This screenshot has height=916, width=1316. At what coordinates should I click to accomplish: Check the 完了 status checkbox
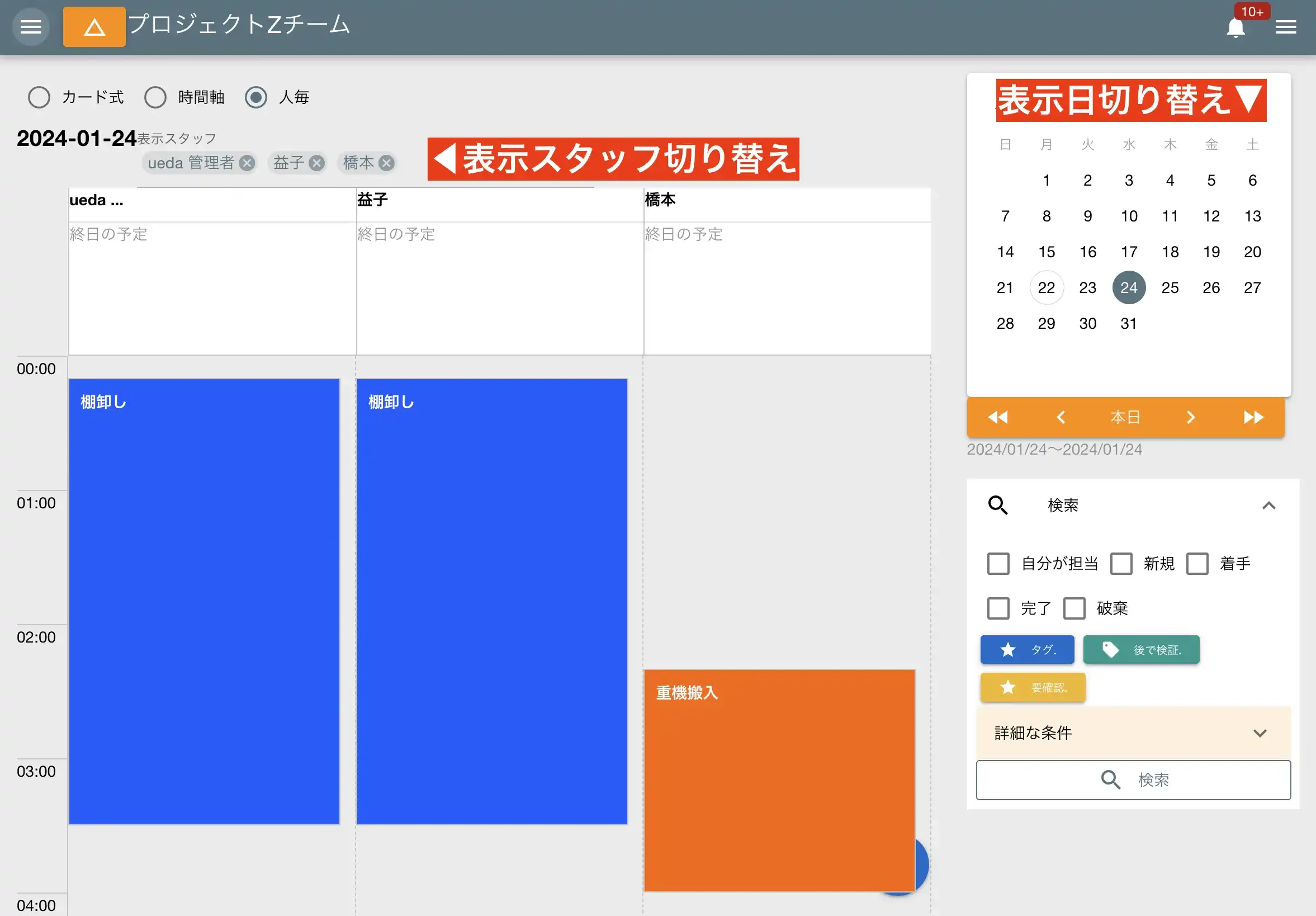click(x=998, y=608)
